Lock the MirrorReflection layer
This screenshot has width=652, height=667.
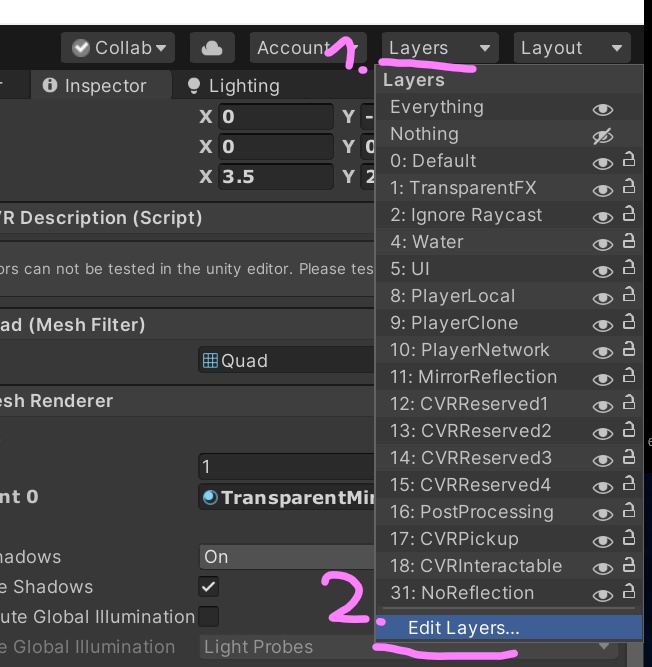point(629,377)
